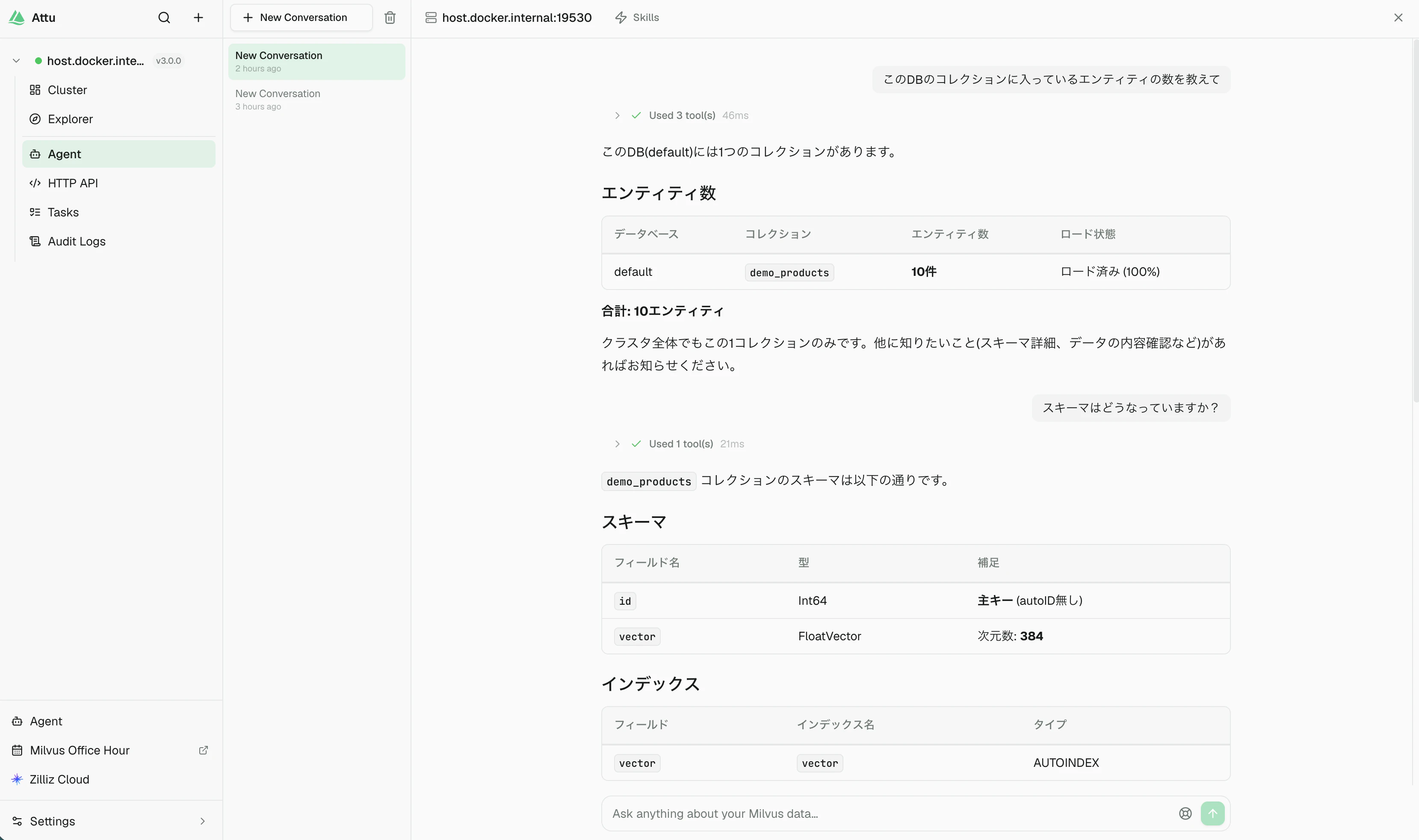Expand the Used 1 tool(s) details
Image resolution: width=1419 pixels, height=840 pixels.
pos(617,444)
